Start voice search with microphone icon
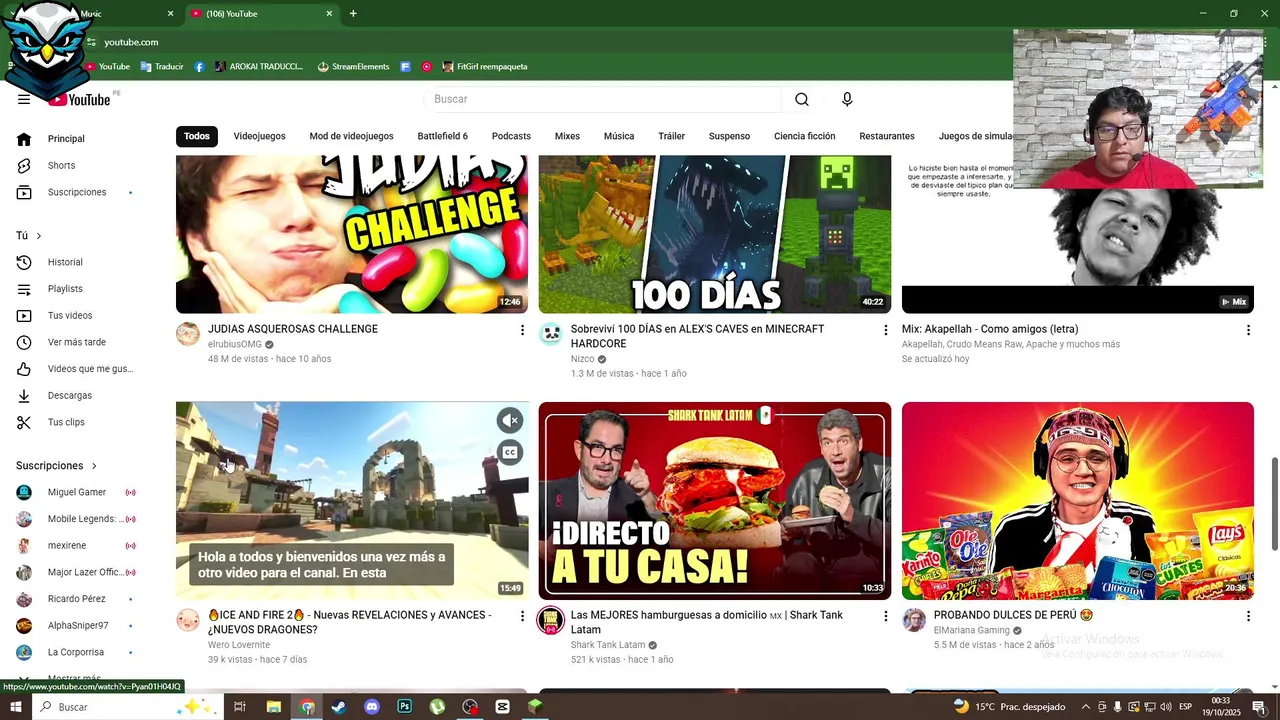Viewport: 1280px width, 720px height. (847, 99)
